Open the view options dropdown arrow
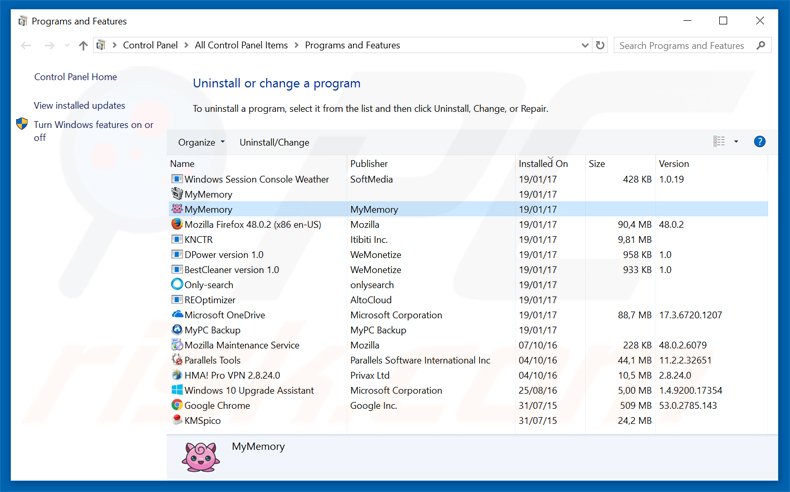 736,142
